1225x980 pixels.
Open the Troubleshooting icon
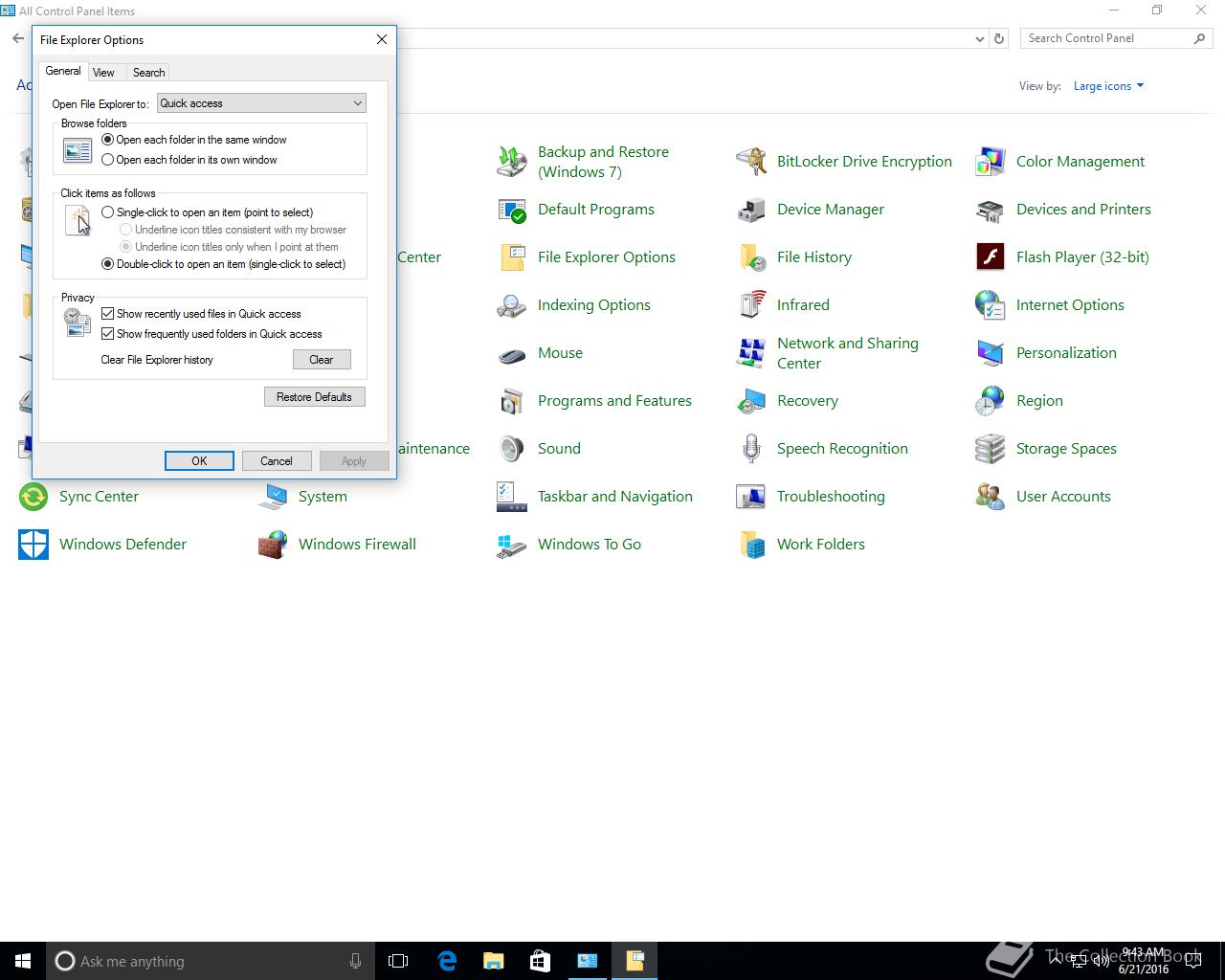click(751, 497)
